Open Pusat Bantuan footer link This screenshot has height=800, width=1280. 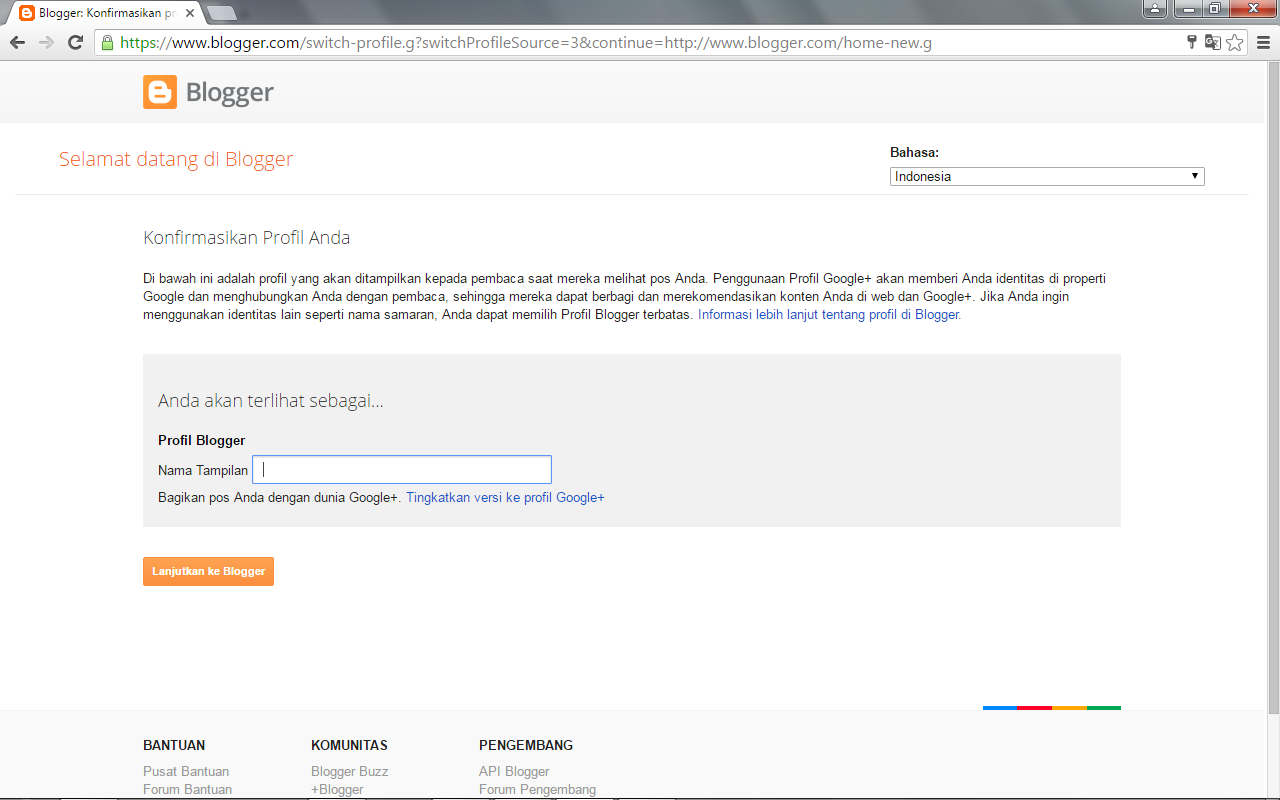click(x=186, y=771)
